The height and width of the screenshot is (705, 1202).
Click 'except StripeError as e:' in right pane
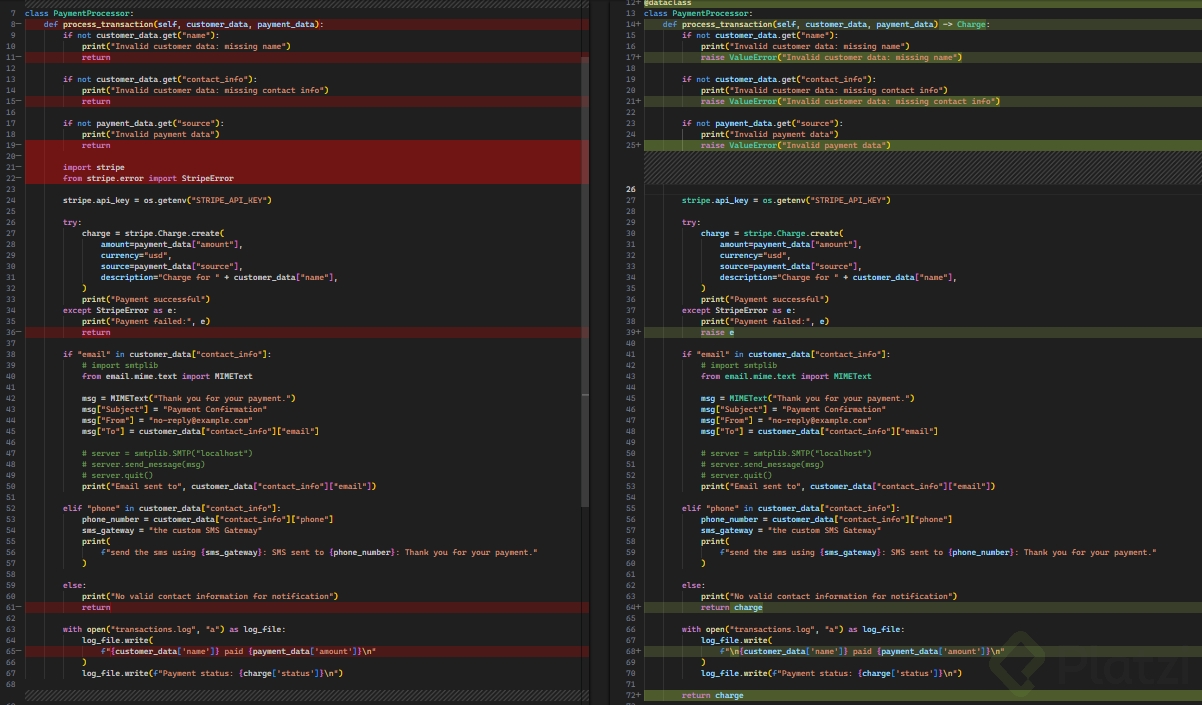[739, 310]
